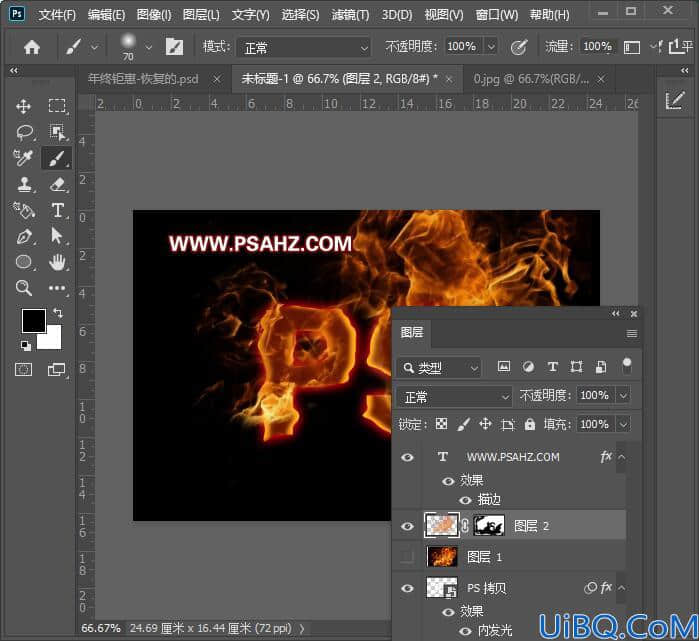Hide the WWW.PSAHZ.COM text layer
The image size is (699, 641).
coord(407,457)
